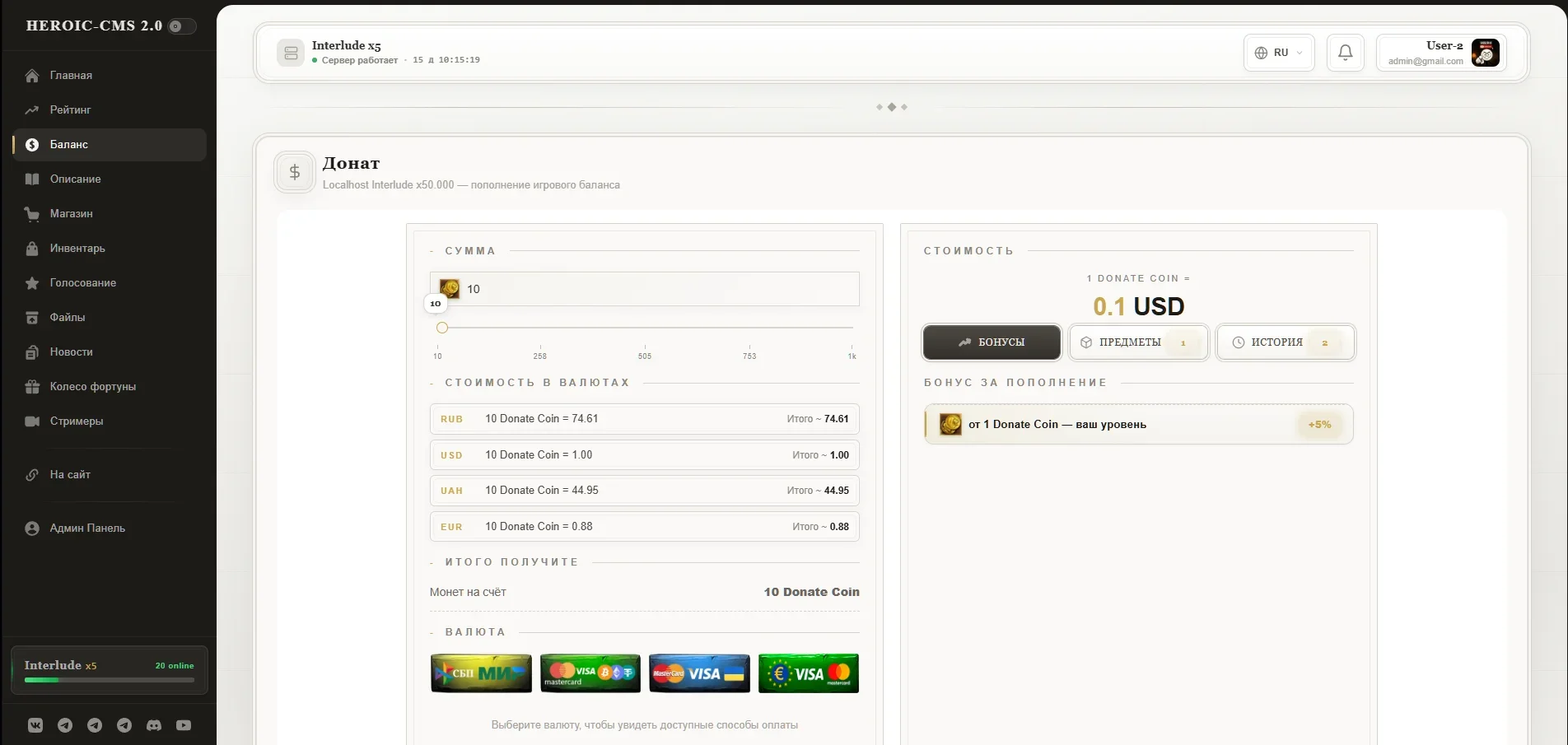This screenshot has height=745, width=1568.
Task: Click the coin icon in the bonus row
Action: point(950,424)
